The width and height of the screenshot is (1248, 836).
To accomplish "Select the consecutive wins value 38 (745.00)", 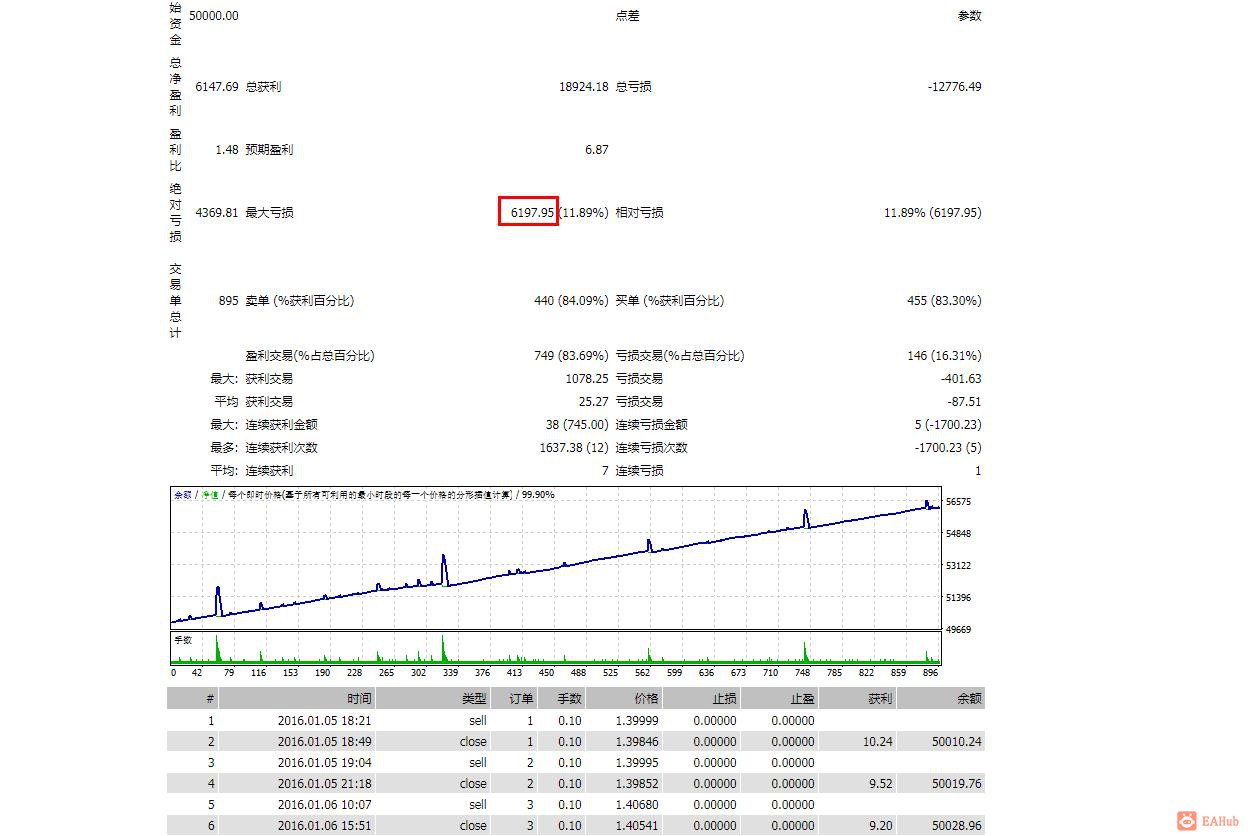I will [577, 425].
